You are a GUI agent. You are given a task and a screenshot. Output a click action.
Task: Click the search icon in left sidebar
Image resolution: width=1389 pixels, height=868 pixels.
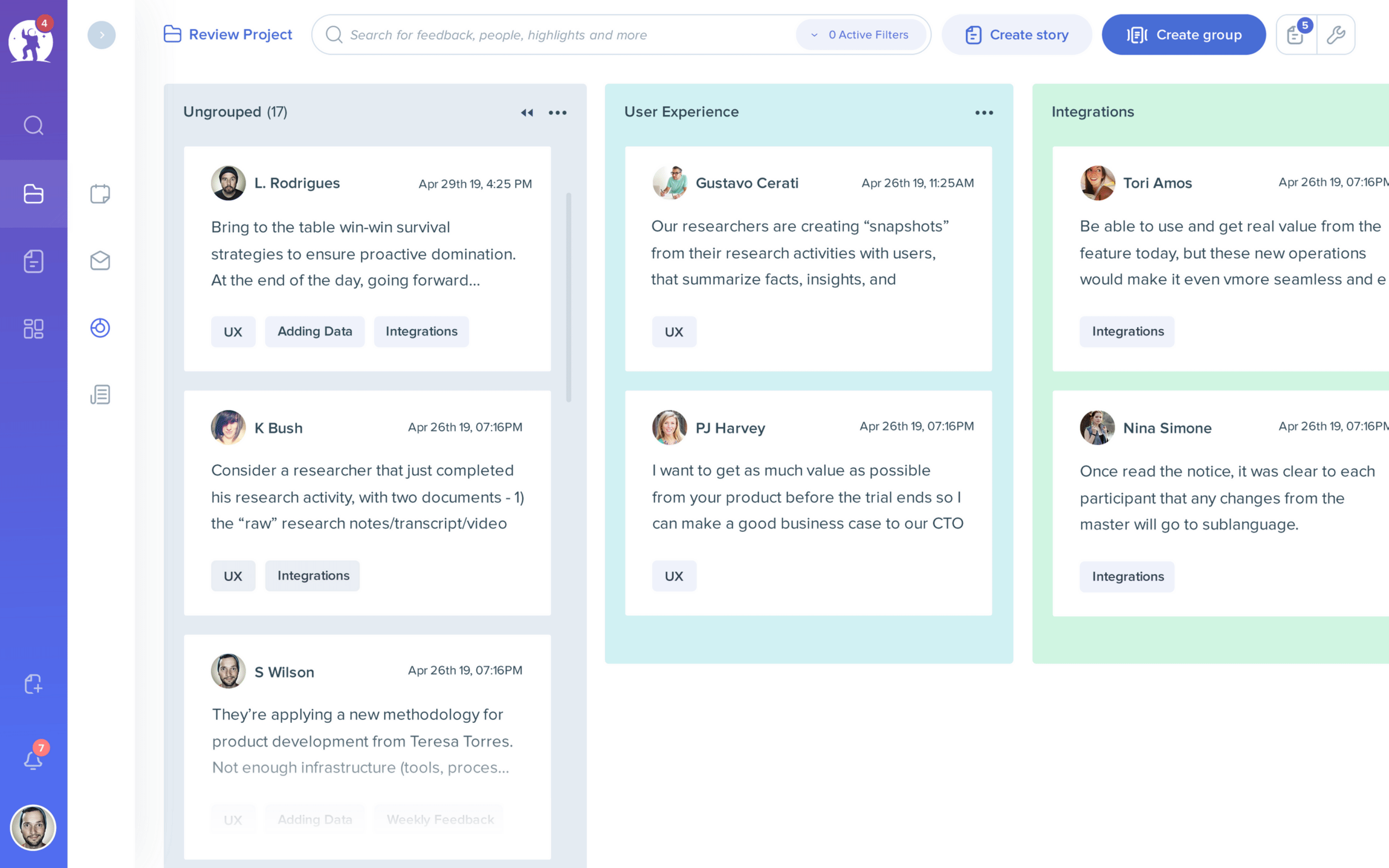pos(33,125)
